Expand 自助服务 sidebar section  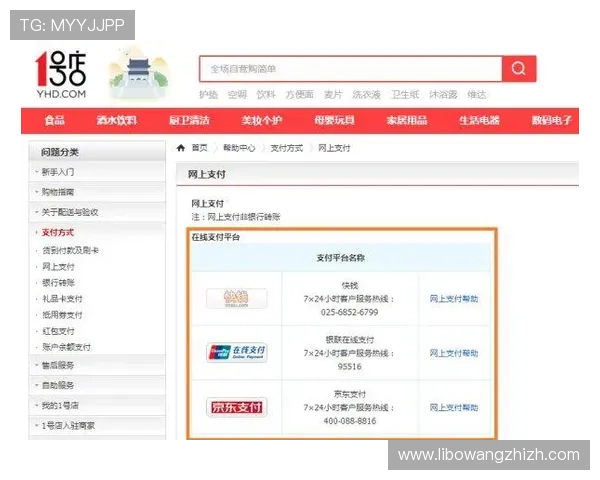(x=97, y=385)
